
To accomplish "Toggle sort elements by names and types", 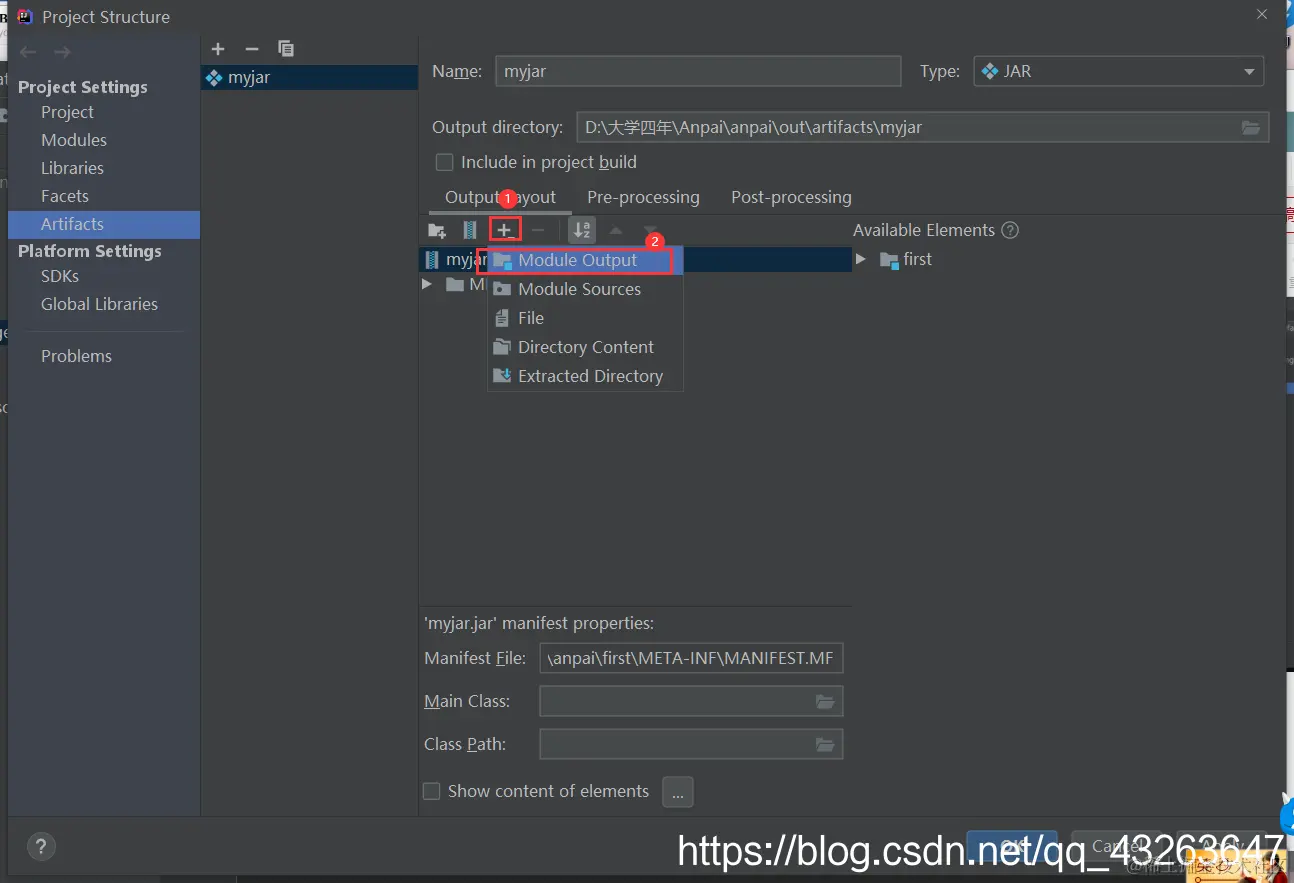I will point(582,231).
